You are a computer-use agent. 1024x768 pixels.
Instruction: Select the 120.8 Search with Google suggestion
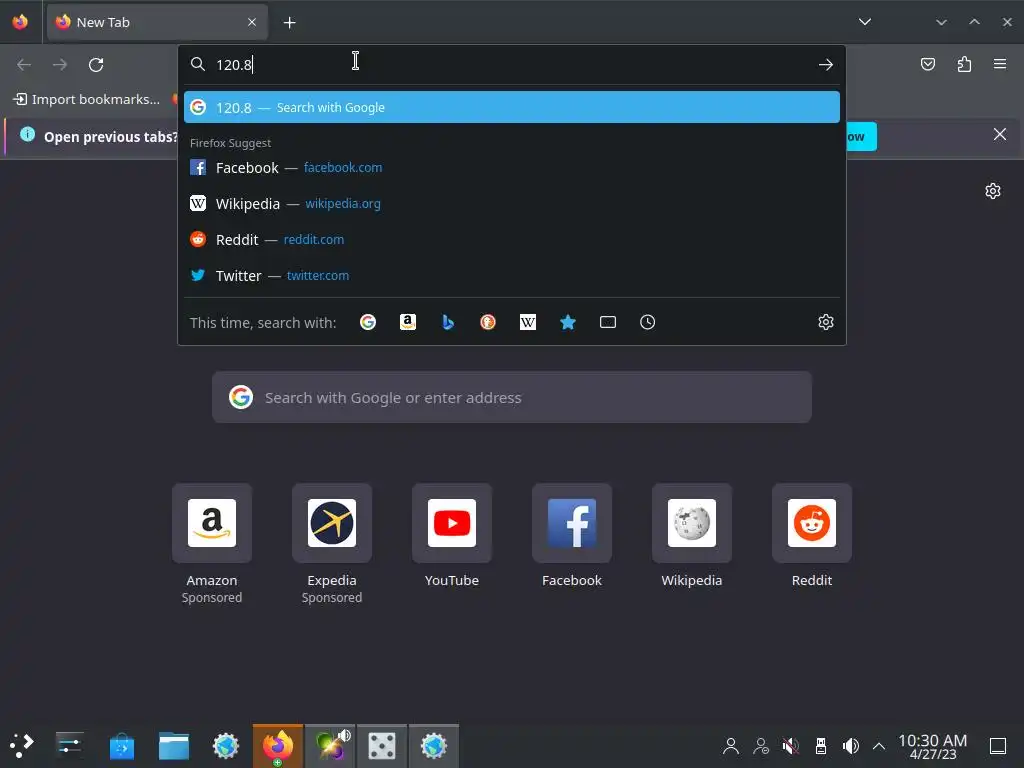tap(511, 107)
